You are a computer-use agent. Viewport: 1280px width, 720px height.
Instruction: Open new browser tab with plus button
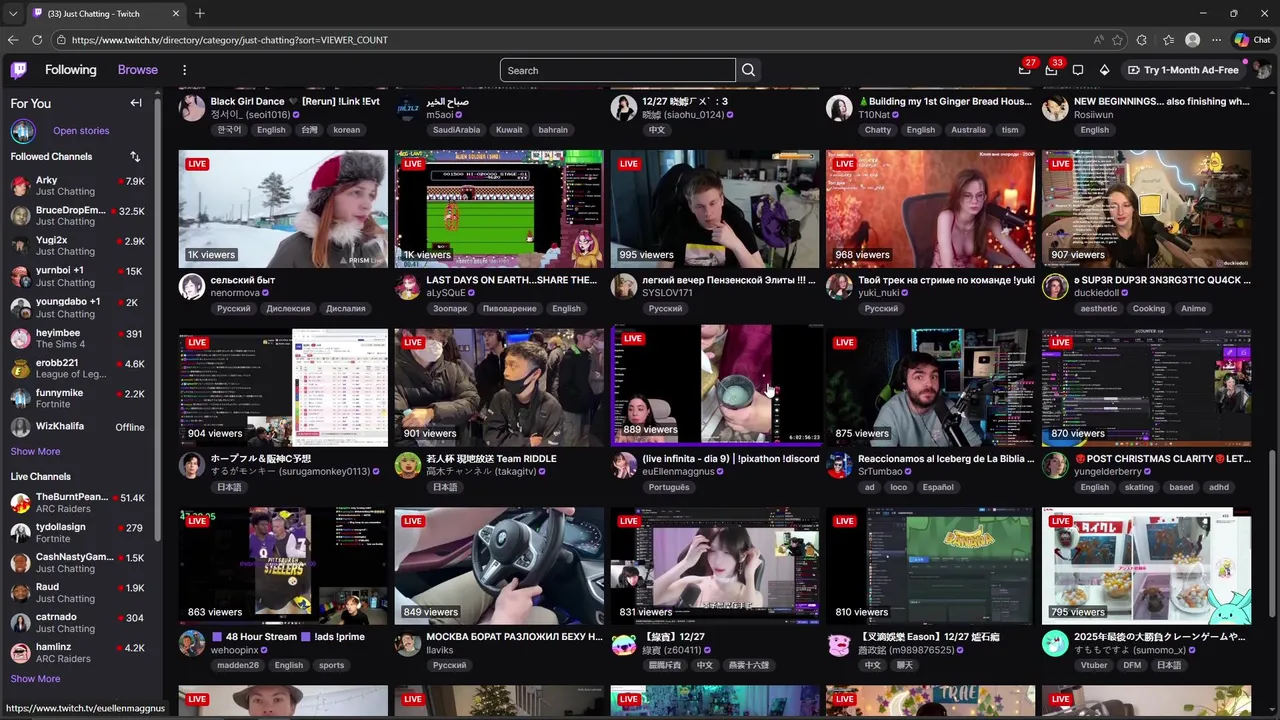tap(200, 13)
